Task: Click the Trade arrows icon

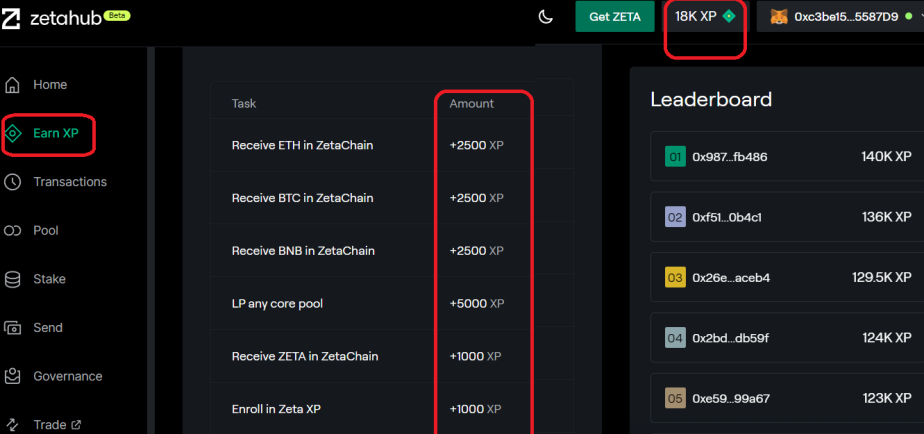Action: coord(12,425)
